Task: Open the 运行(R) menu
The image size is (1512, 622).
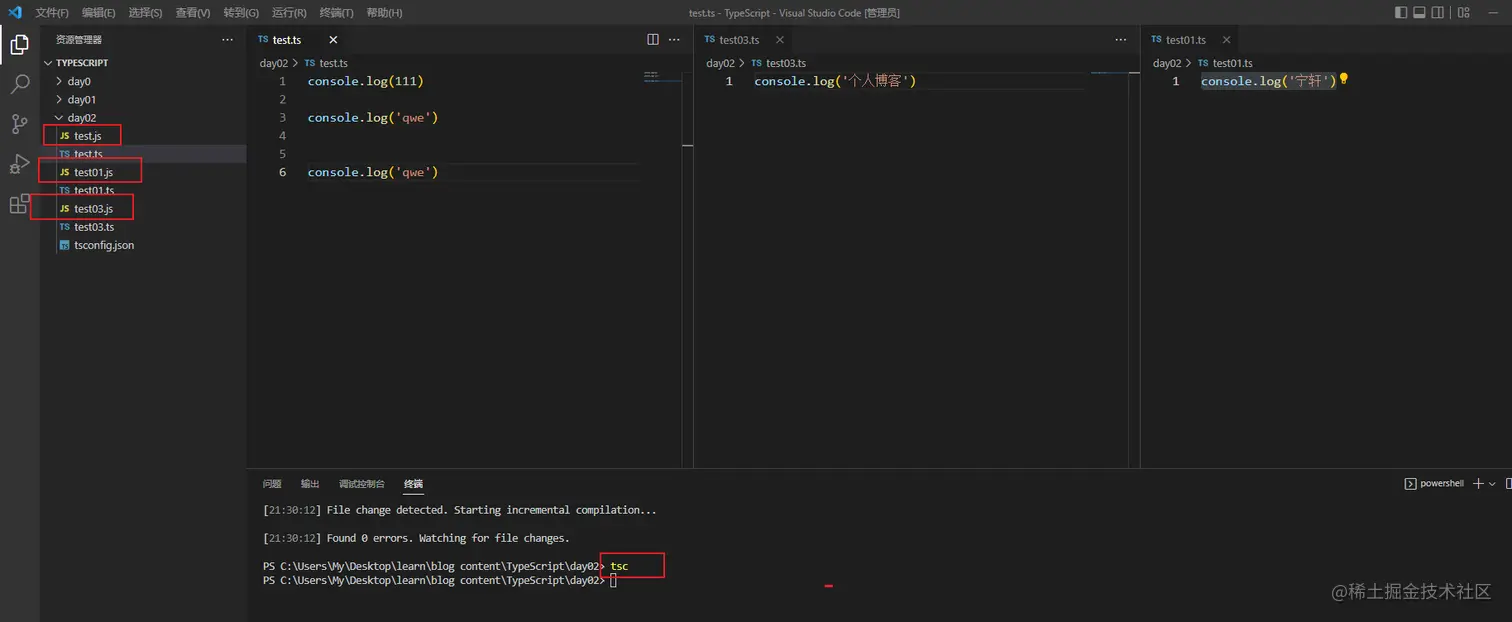Action: pyautogui.click(x=289, y=12)
